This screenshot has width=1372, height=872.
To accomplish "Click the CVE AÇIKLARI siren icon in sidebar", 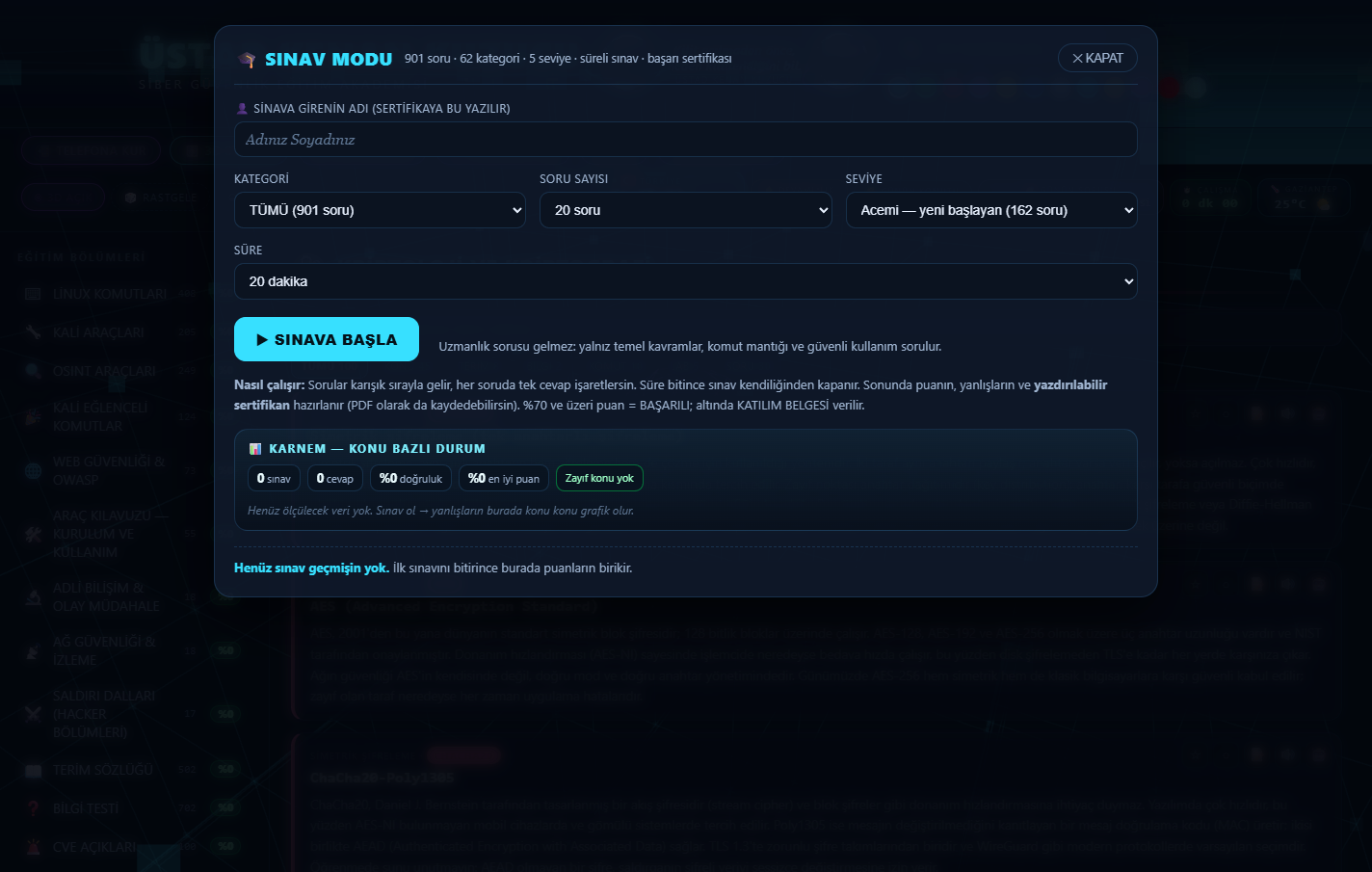I will pyautogui.click(x=34, y=847).
